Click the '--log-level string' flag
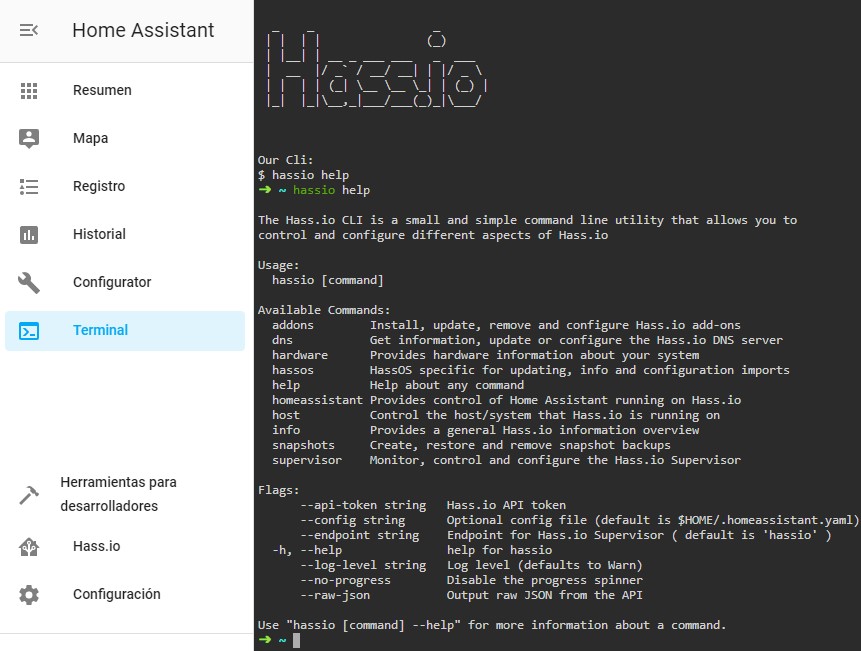 (x=363, y=565)
